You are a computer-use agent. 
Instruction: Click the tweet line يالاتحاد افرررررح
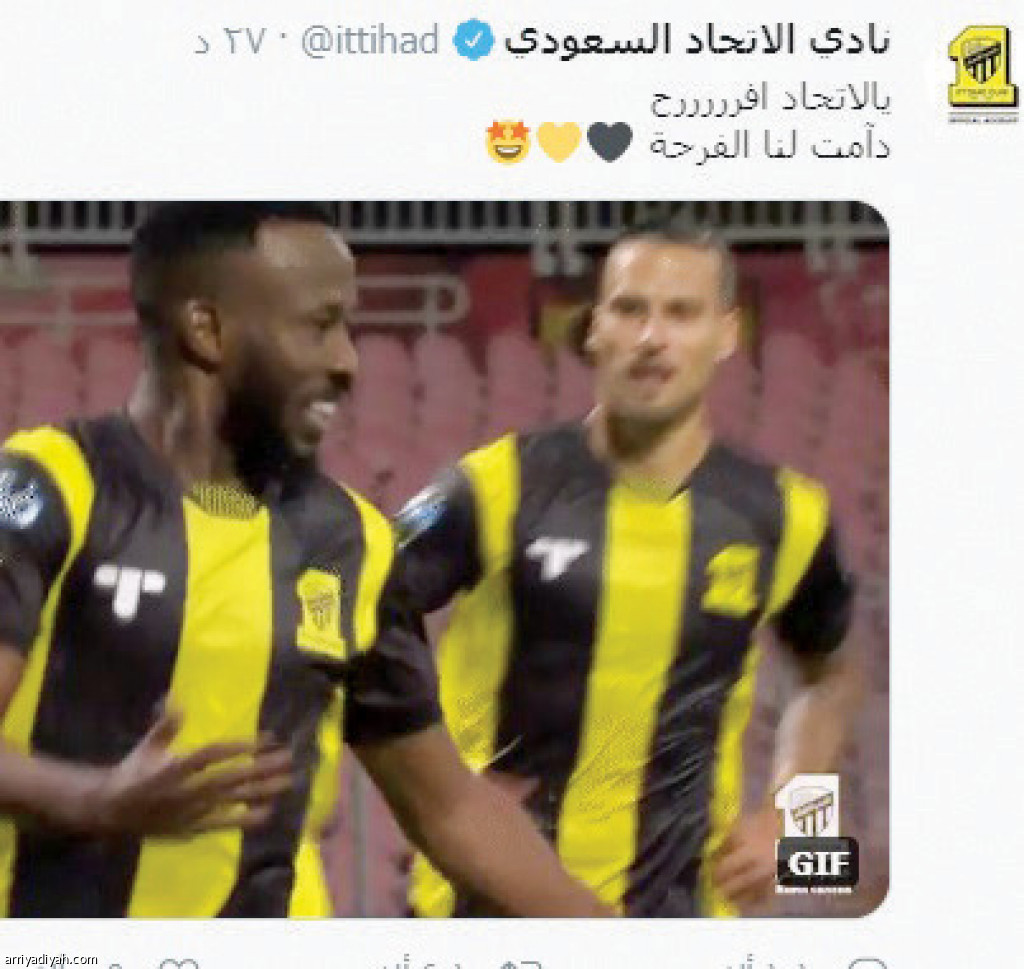[770, 100]
